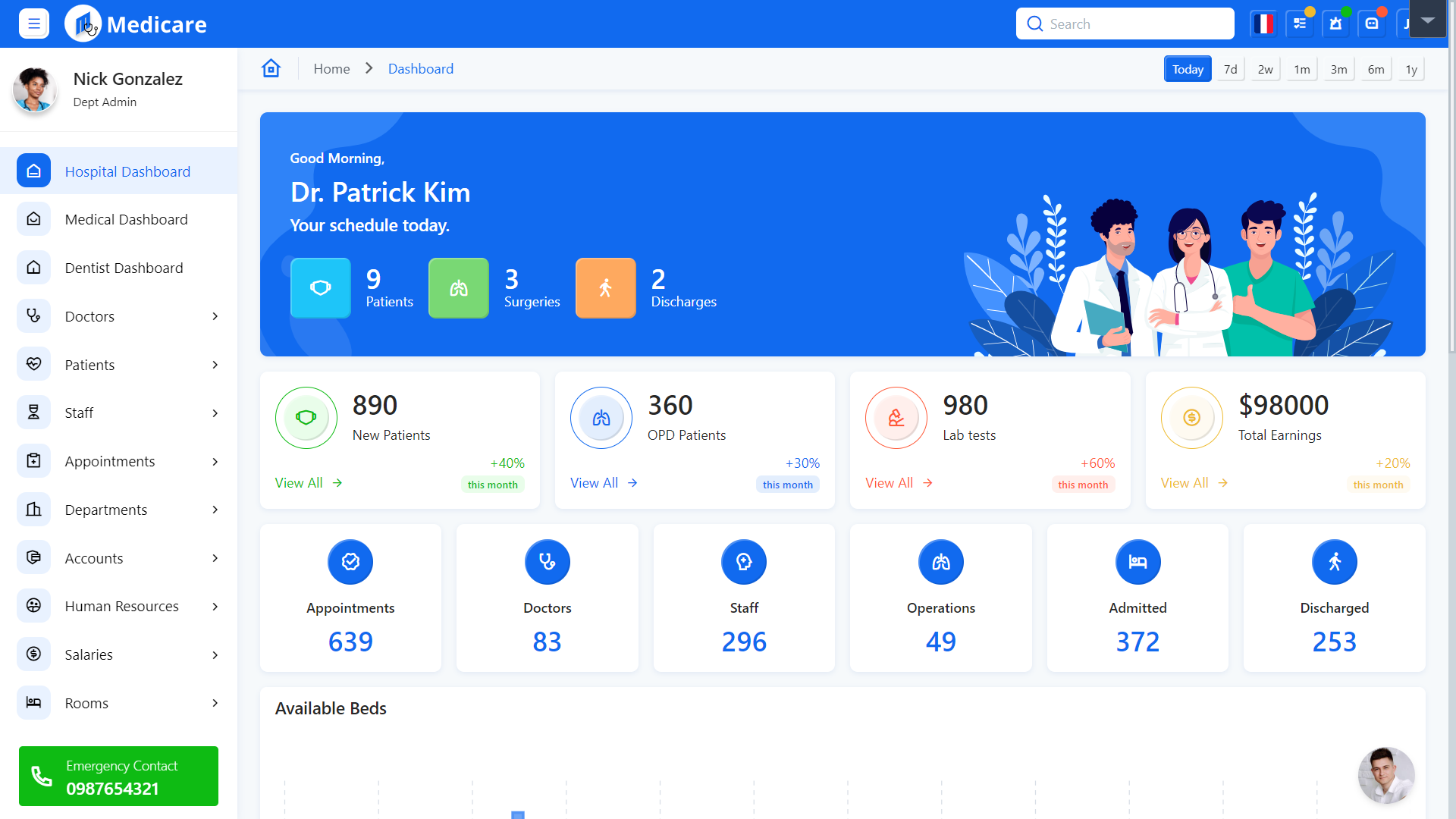The width and height of the screenshot is (1456, 819).
Task: Select the Appointments circle icon
Action: click(x=350, y=562)
